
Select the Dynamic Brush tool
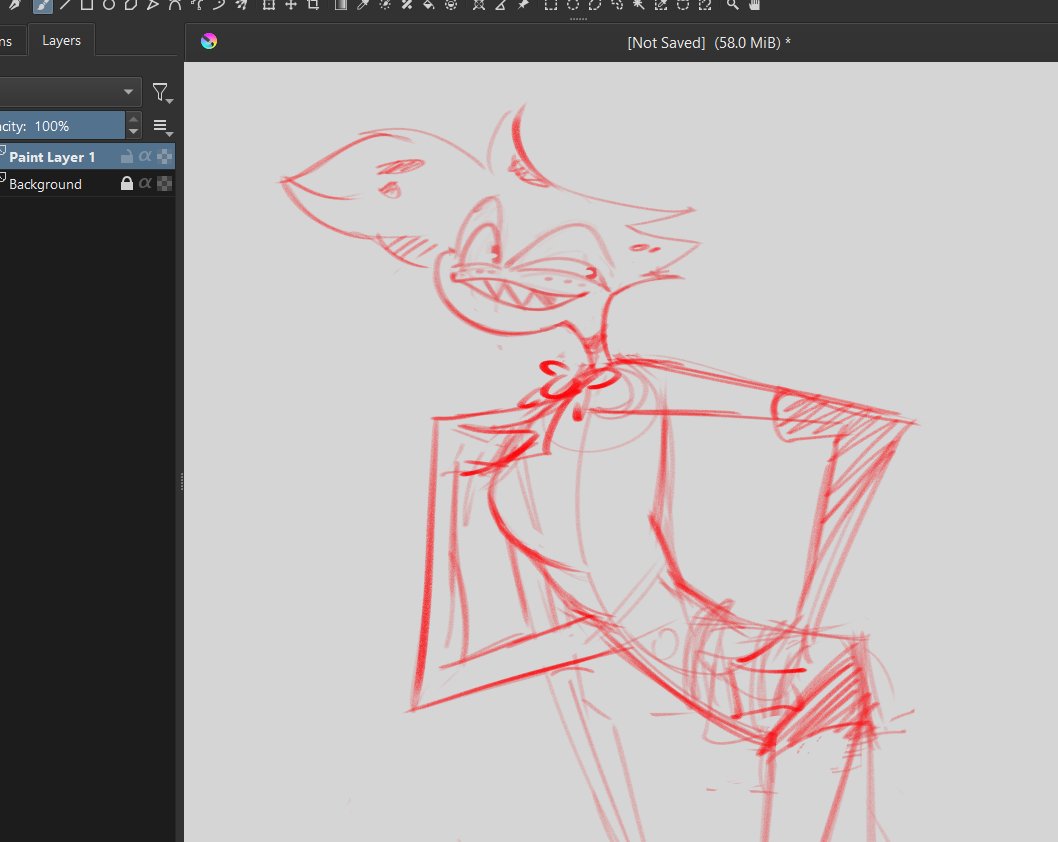pos(219,5)
